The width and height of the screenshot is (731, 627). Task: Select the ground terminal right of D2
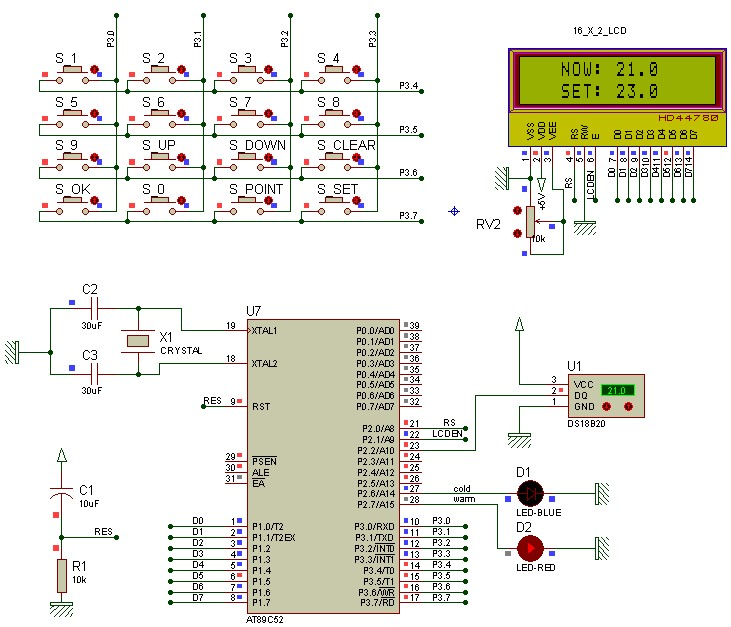click(x=602, y=548)
